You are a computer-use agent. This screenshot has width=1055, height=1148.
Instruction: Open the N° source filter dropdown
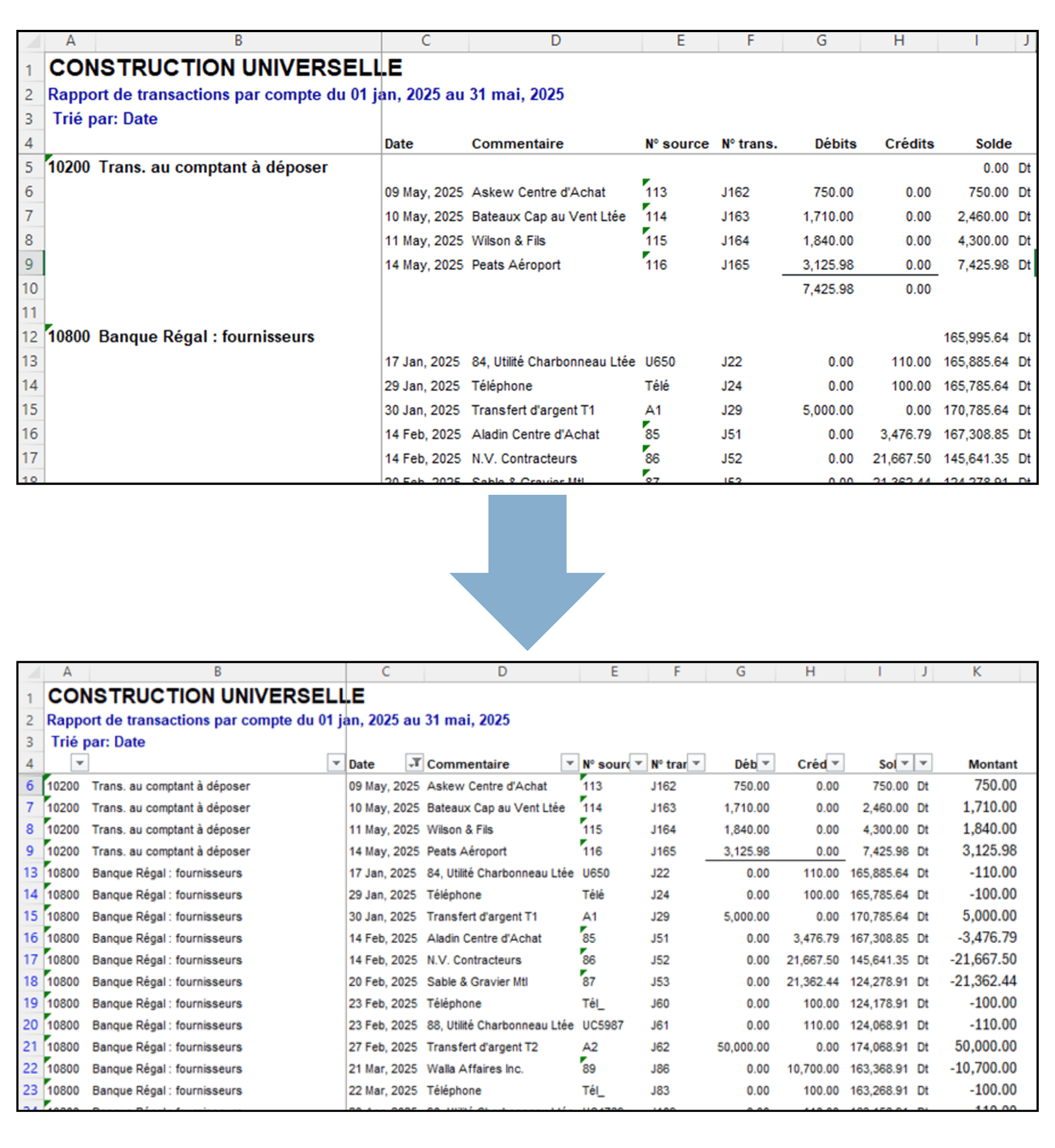coord(638,762)
